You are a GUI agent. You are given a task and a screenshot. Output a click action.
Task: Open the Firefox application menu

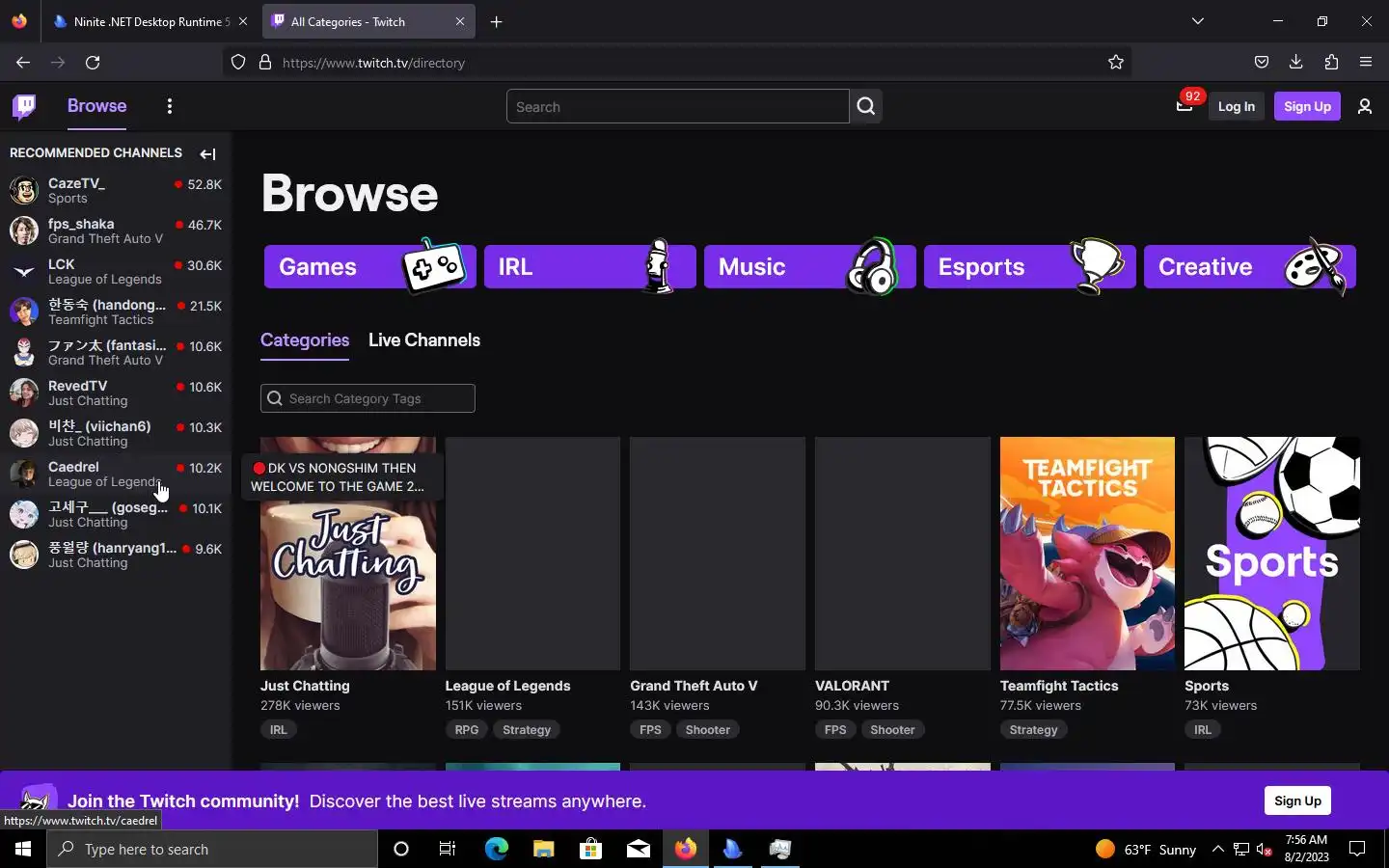point(1366,63)
